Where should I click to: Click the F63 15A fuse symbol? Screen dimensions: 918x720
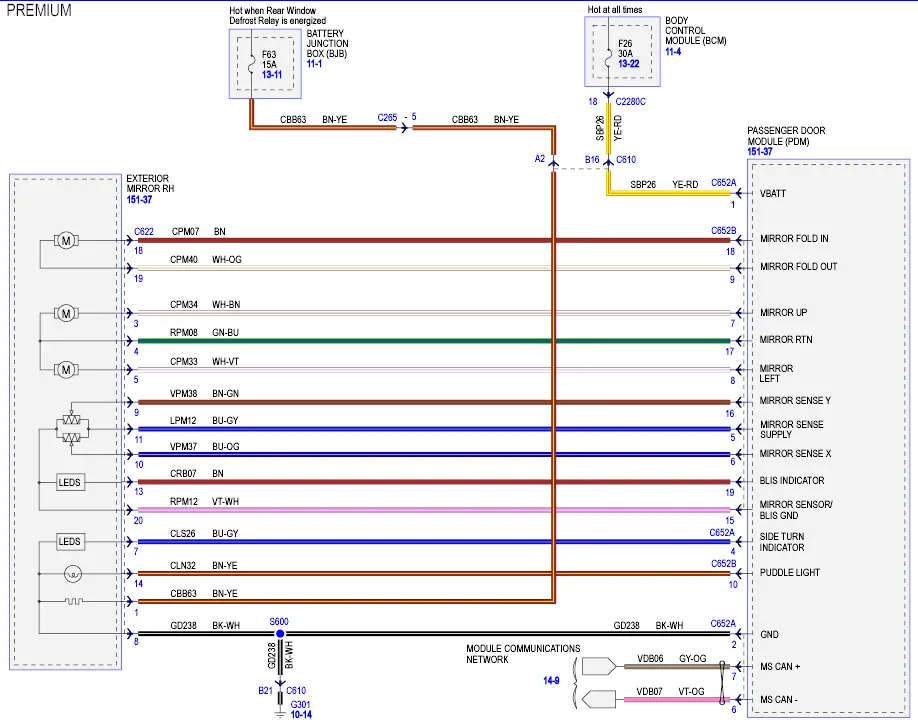click(251, 66)
